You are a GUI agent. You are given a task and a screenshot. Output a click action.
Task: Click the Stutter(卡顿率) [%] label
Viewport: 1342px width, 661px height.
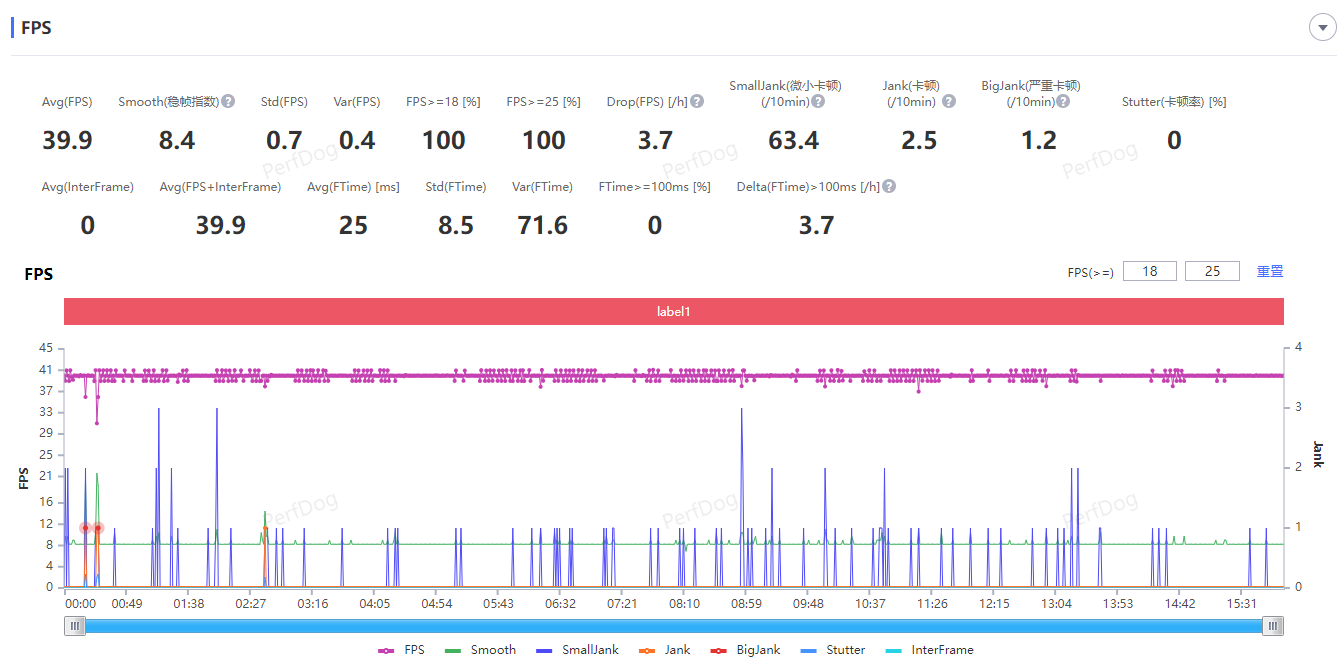click(x=1174, y=101)
